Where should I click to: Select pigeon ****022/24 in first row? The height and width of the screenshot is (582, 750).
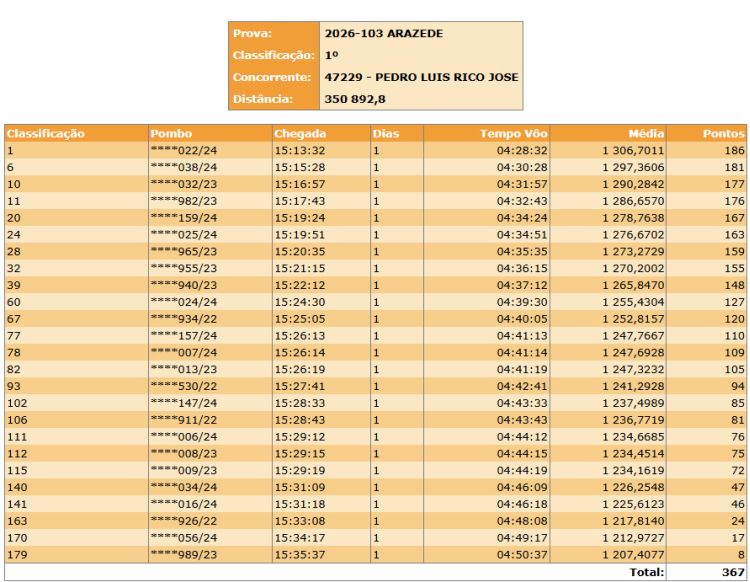[183, 150]
